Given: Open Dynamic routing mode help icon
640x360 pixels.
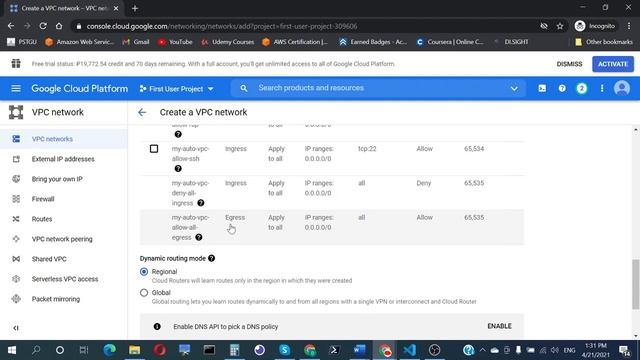Looking at the screenshot, I should pos(211,258).
